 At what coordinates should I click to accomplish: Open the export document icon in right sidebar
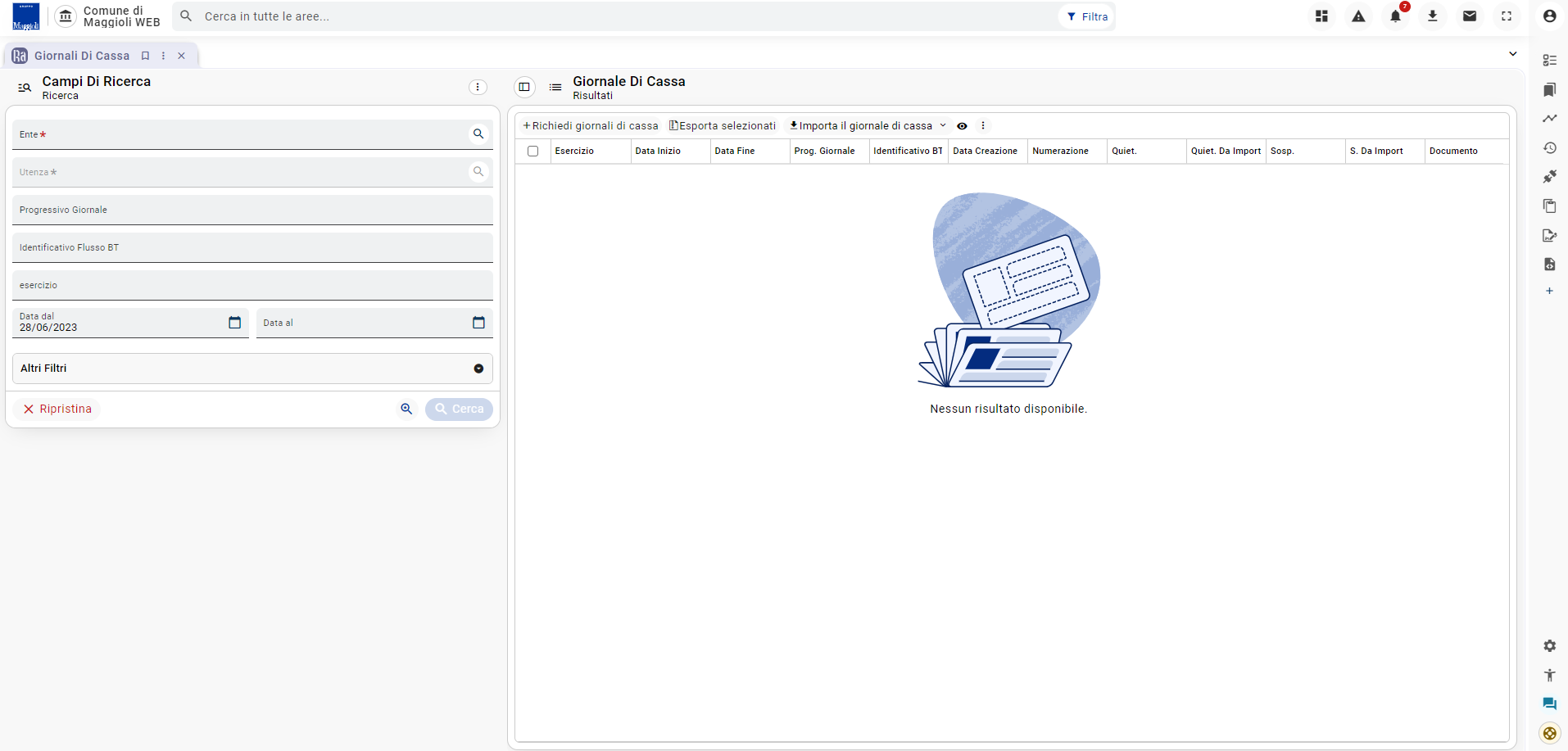point(1549,235)
